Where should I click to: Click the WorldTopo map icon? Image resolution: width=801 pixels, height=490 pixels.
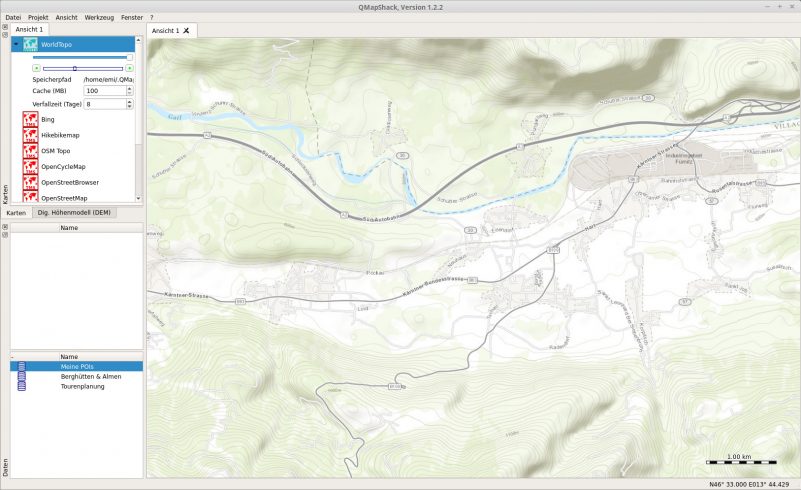30,45
